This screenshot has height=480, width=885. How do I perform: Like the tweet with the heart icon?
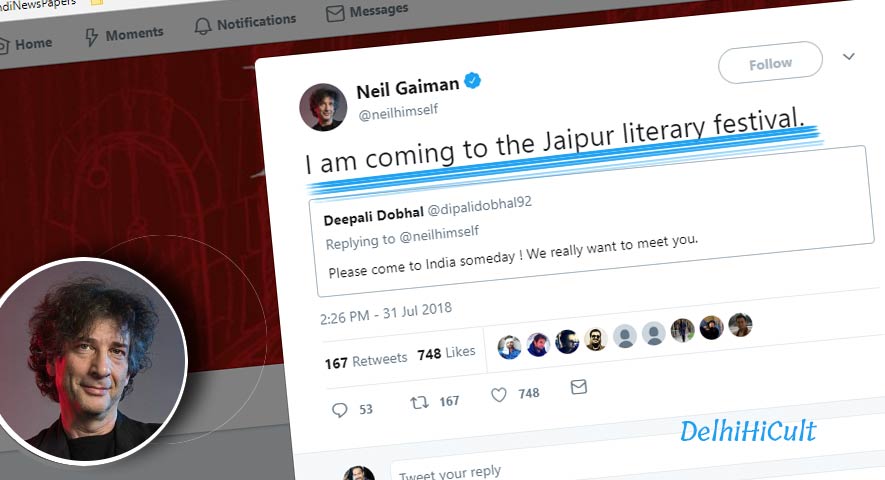498,394
